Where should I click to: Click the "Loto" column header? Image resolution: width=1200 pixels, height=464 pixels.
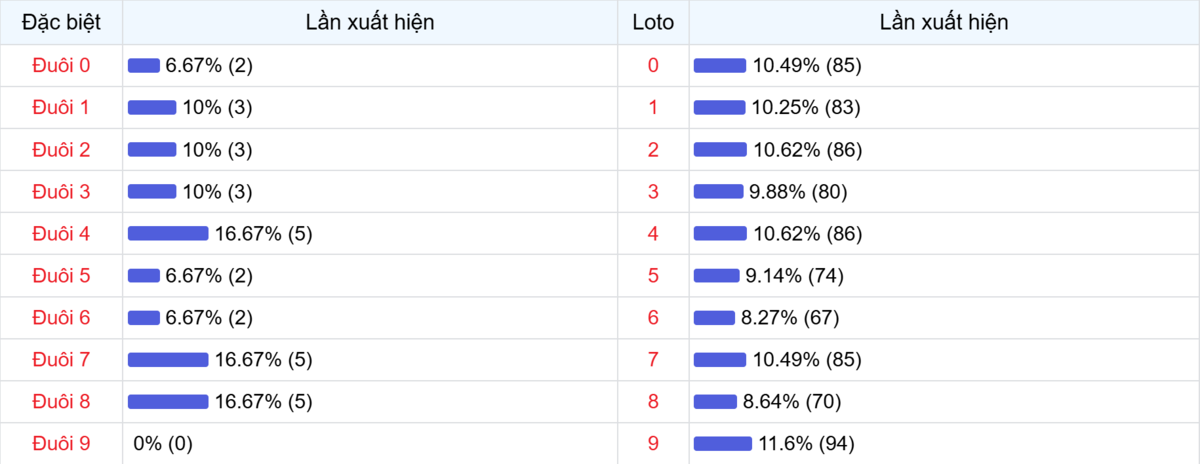(x=653, y=22)
